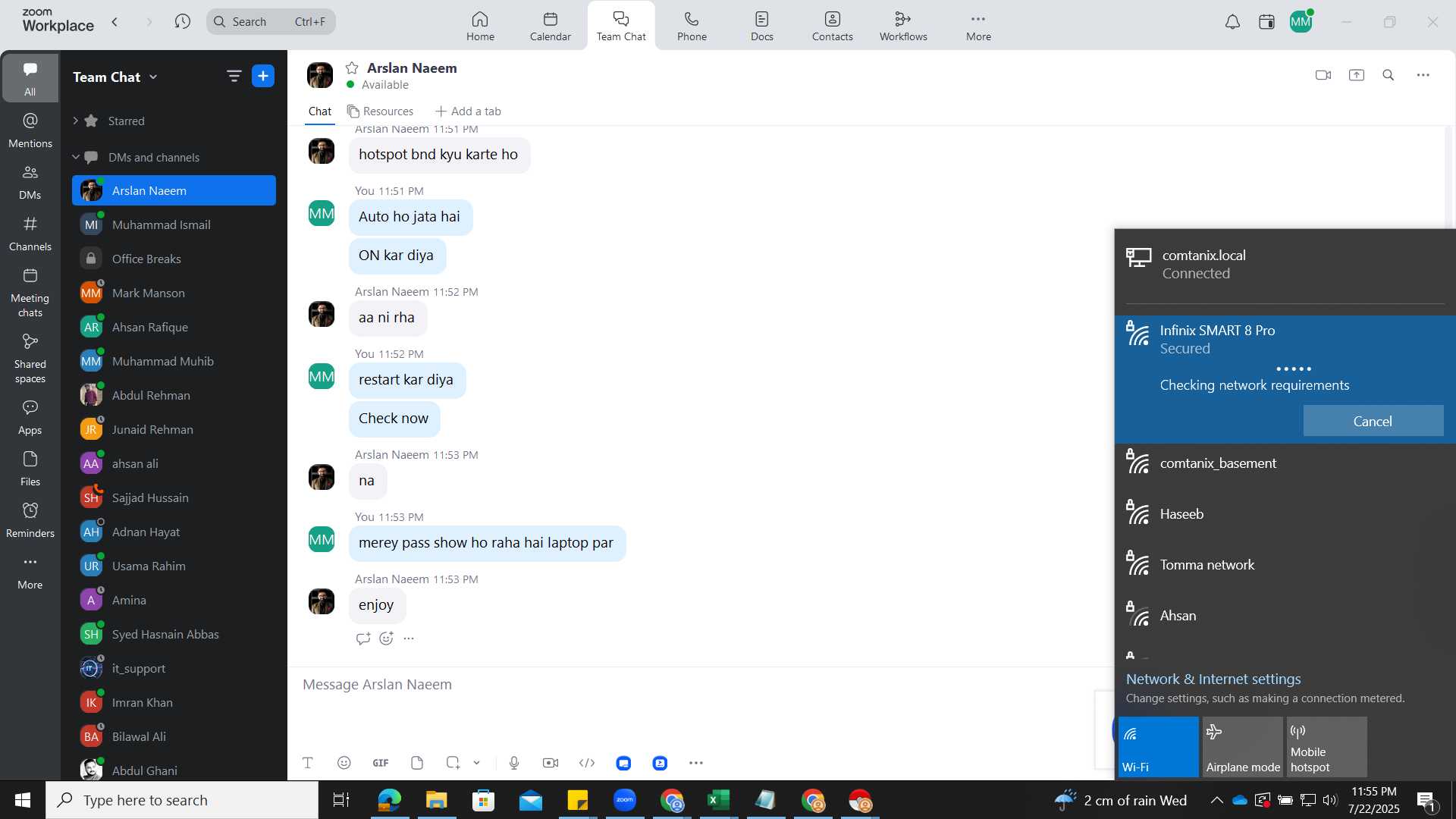Open composer more options ellipsis

pos(696,763)
